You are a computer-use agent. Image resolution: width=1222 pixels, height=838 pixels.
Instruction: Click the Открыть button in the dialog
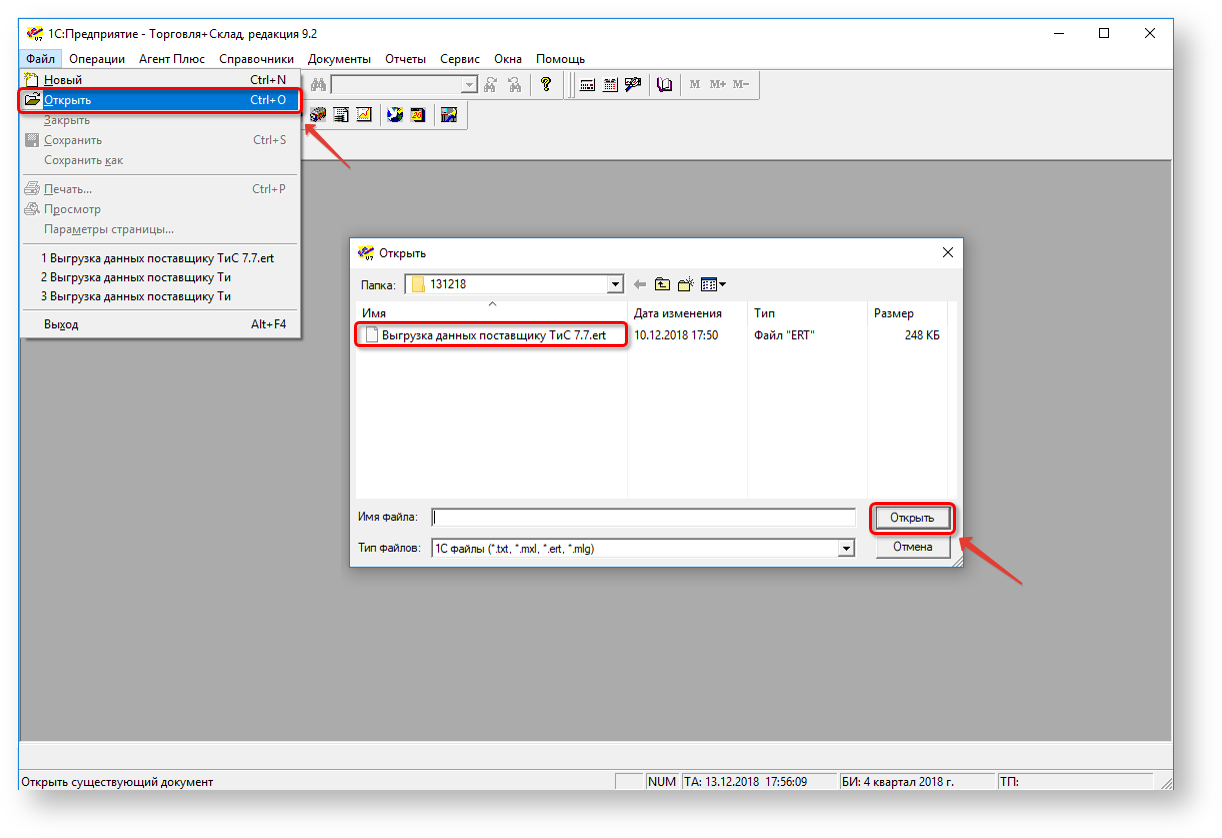(x=912, y=518)
